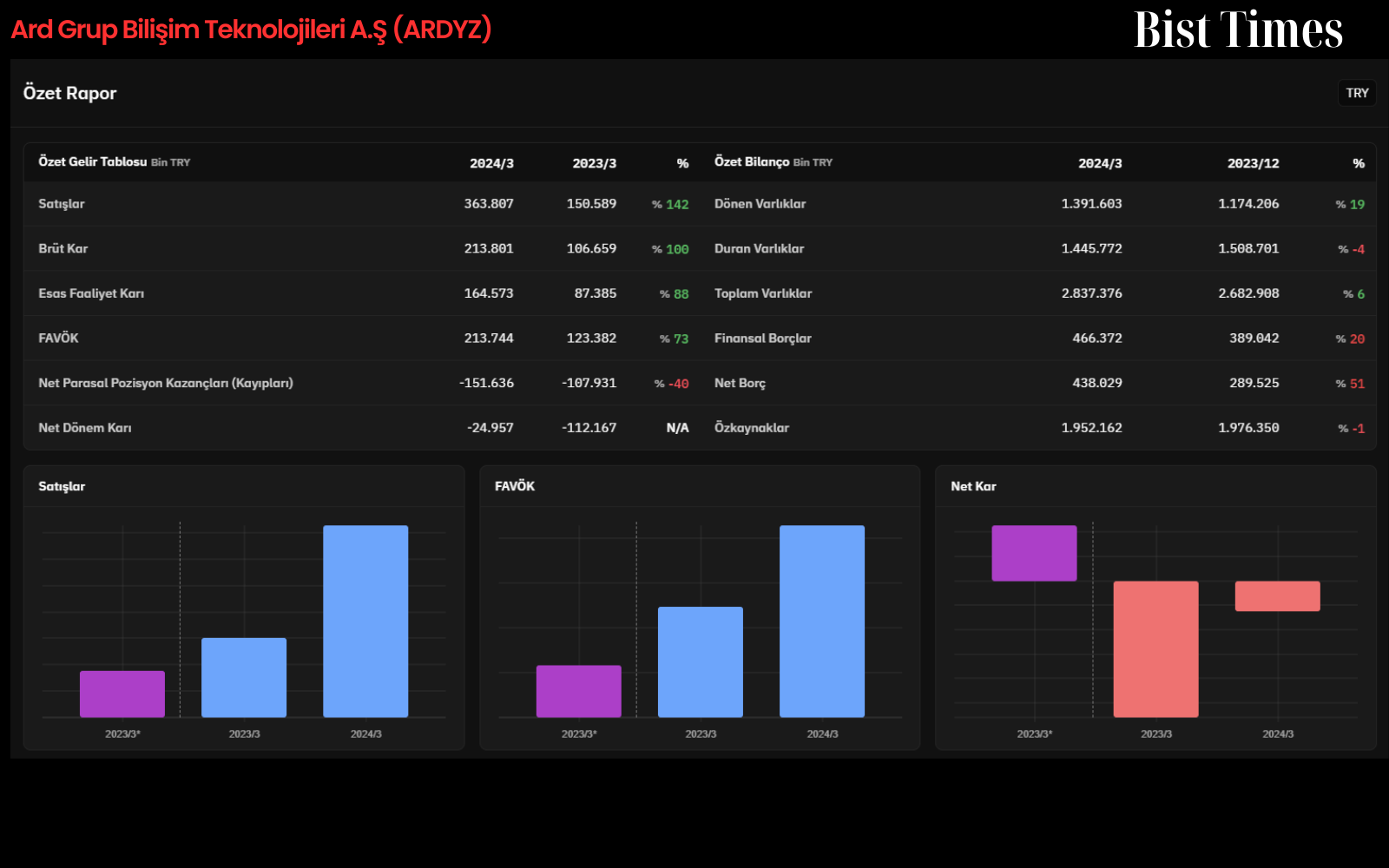Select FAVÖK 2024/3 value 213.744
The image size is (1389, 868).
(x=489, y=338)
